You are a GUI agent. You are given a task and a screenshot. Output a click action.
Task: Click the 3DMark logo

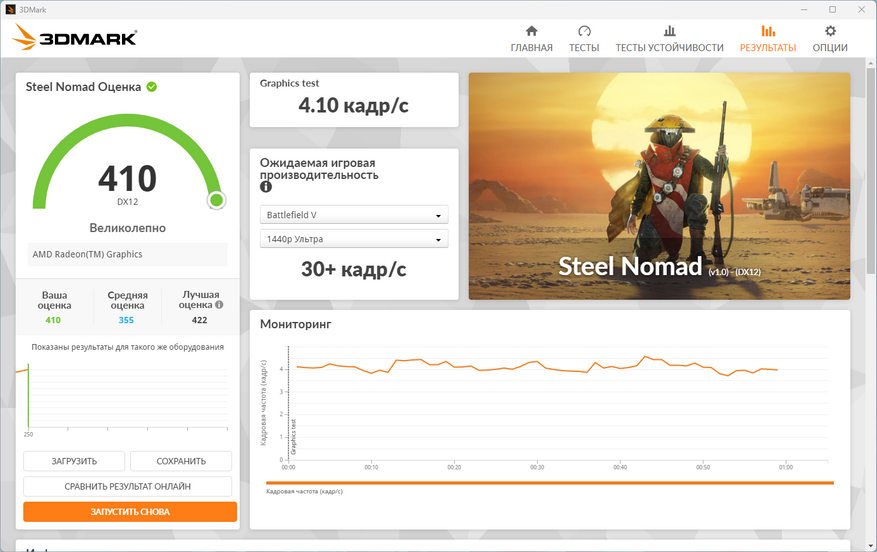click(x=74, y=37)
